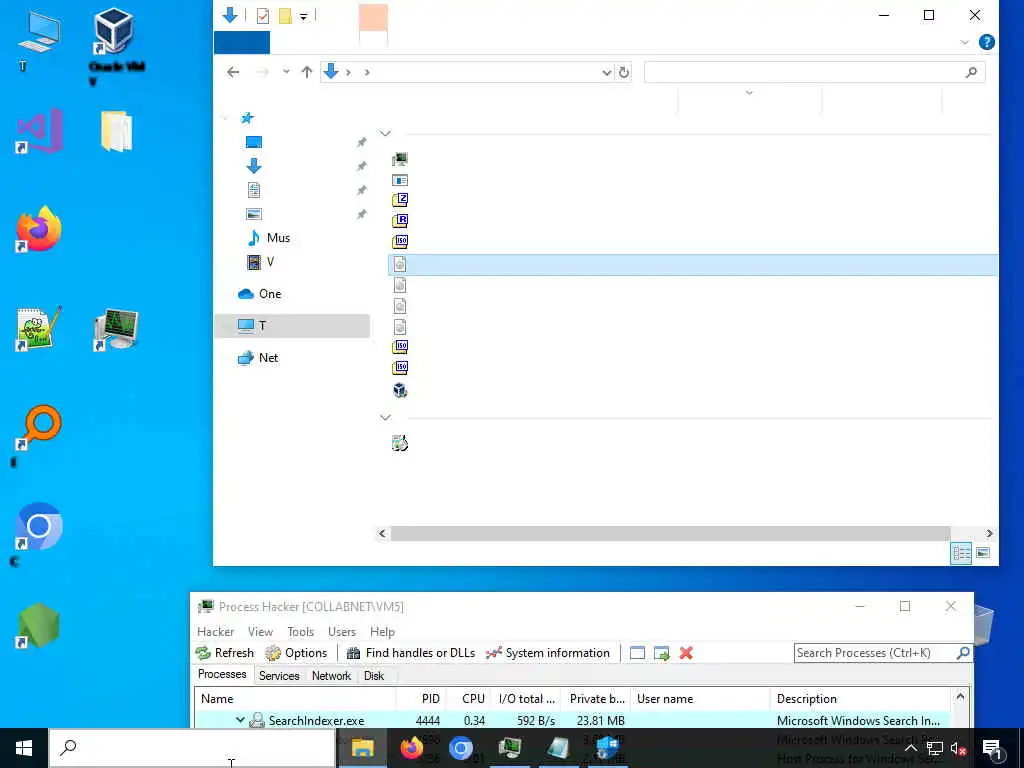Click Refresh in Process Hacker toolbar

coord(224,652)
